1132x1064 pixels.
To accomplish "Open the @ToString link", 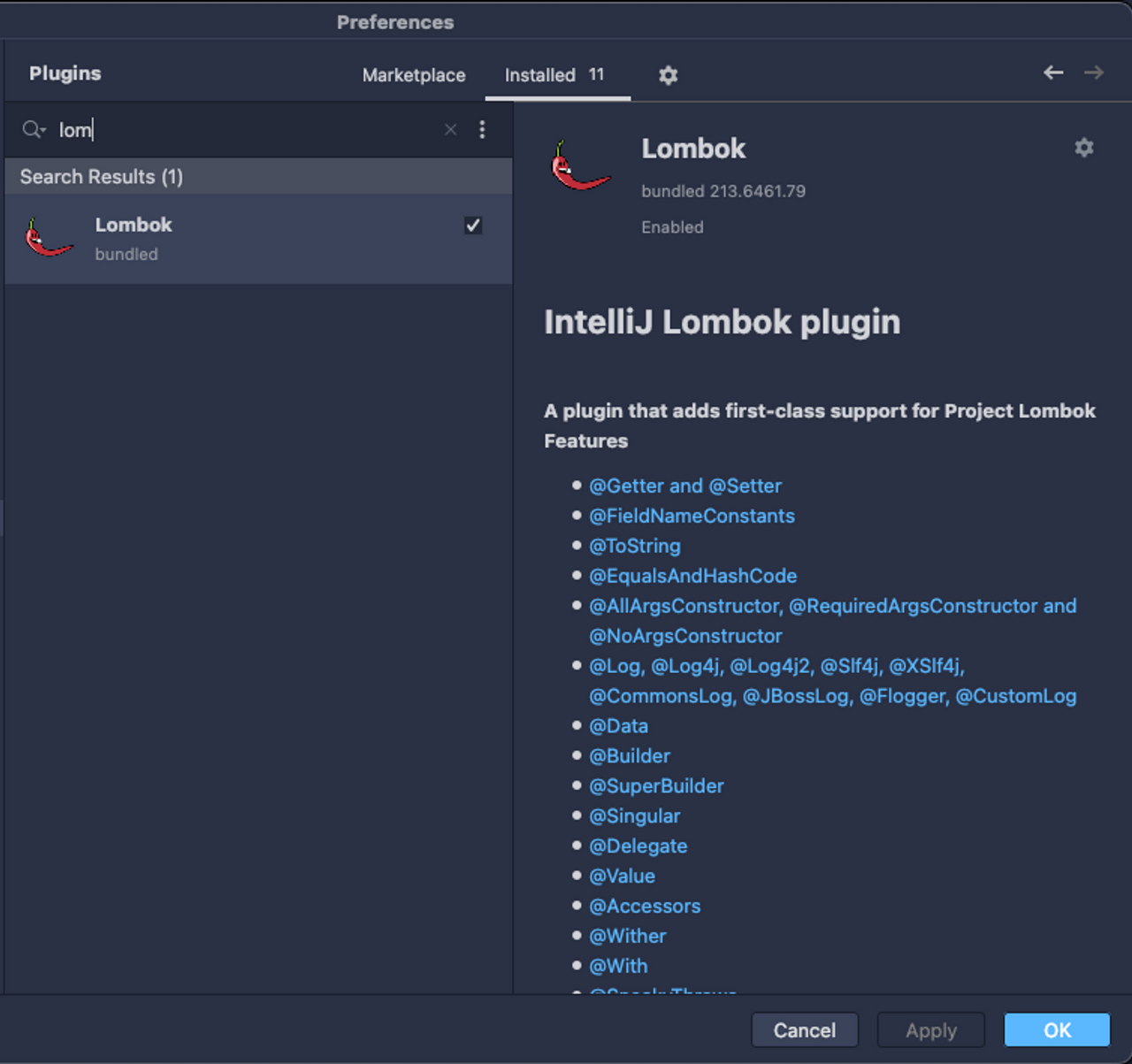I will coord(635,546).
